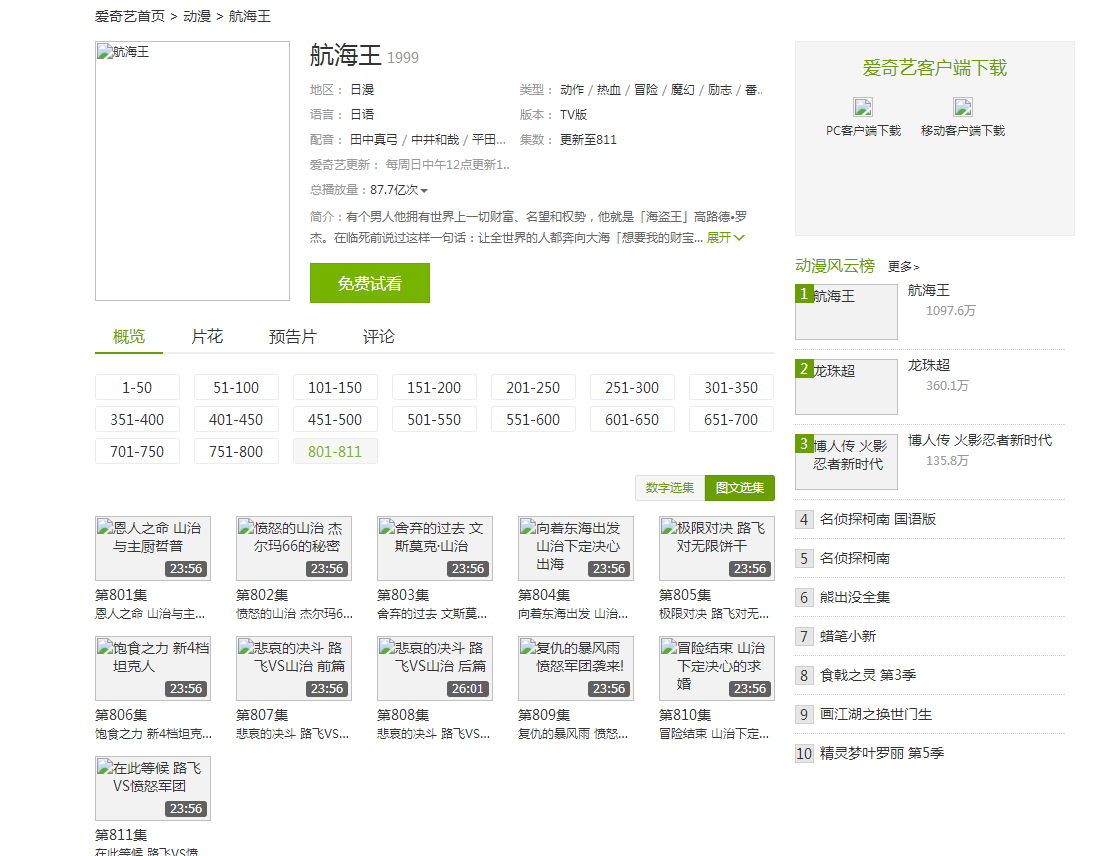
Task: Switch to the 评论 tab
Action: pyautogui.click(x=378, y=336)
